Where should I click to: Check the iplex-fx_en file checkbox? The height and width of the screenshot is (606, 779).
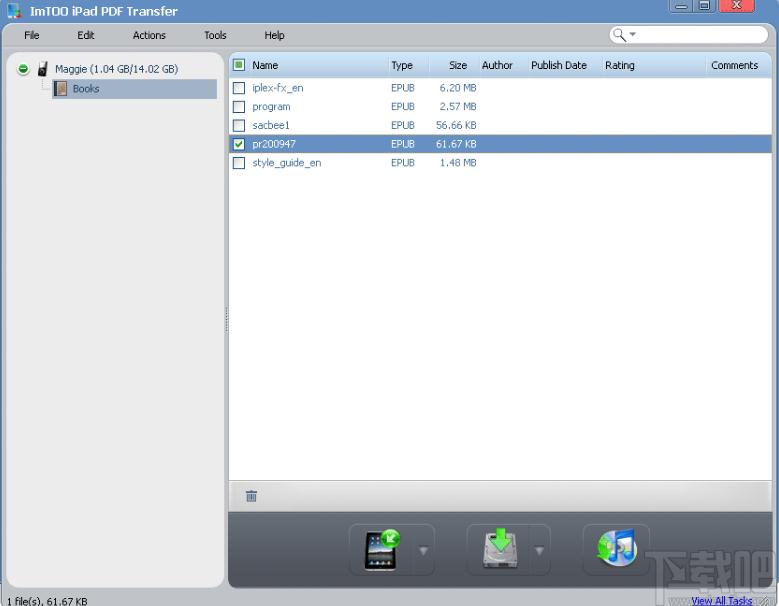point(239,88)
